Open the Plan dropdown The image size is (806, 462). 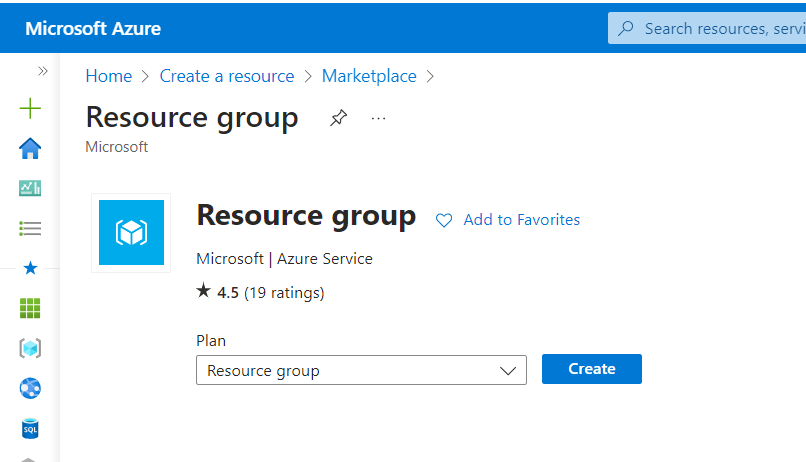click(x=361, y=370)
